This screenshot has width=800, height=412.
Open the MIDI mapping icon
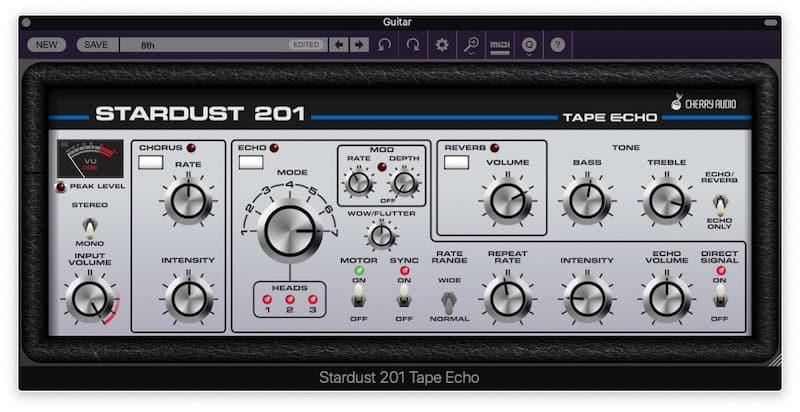(500, 45)
